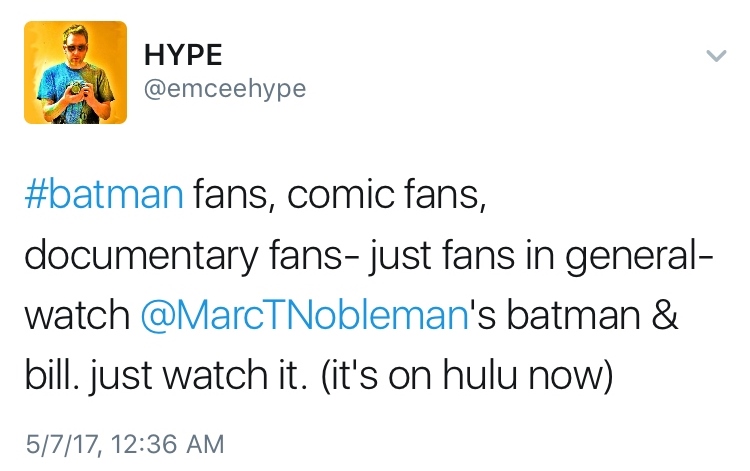The width and height of the screenshot is (750, 471).
Task: Click the words "comic fans,"
Action: pyautogui.click(x=387, y=198)
